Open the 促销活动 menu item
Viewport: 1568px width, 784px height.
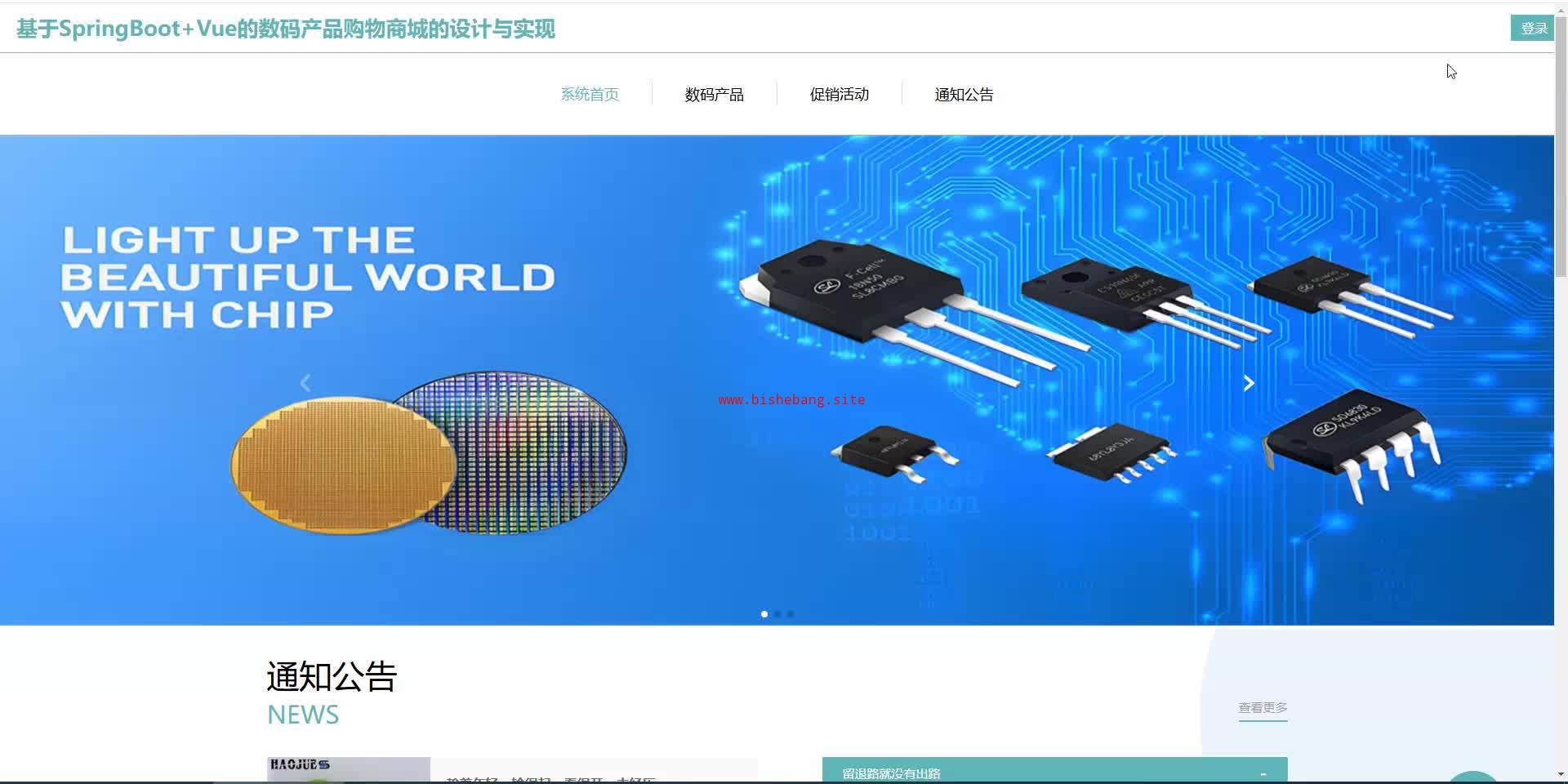(840, 95)
